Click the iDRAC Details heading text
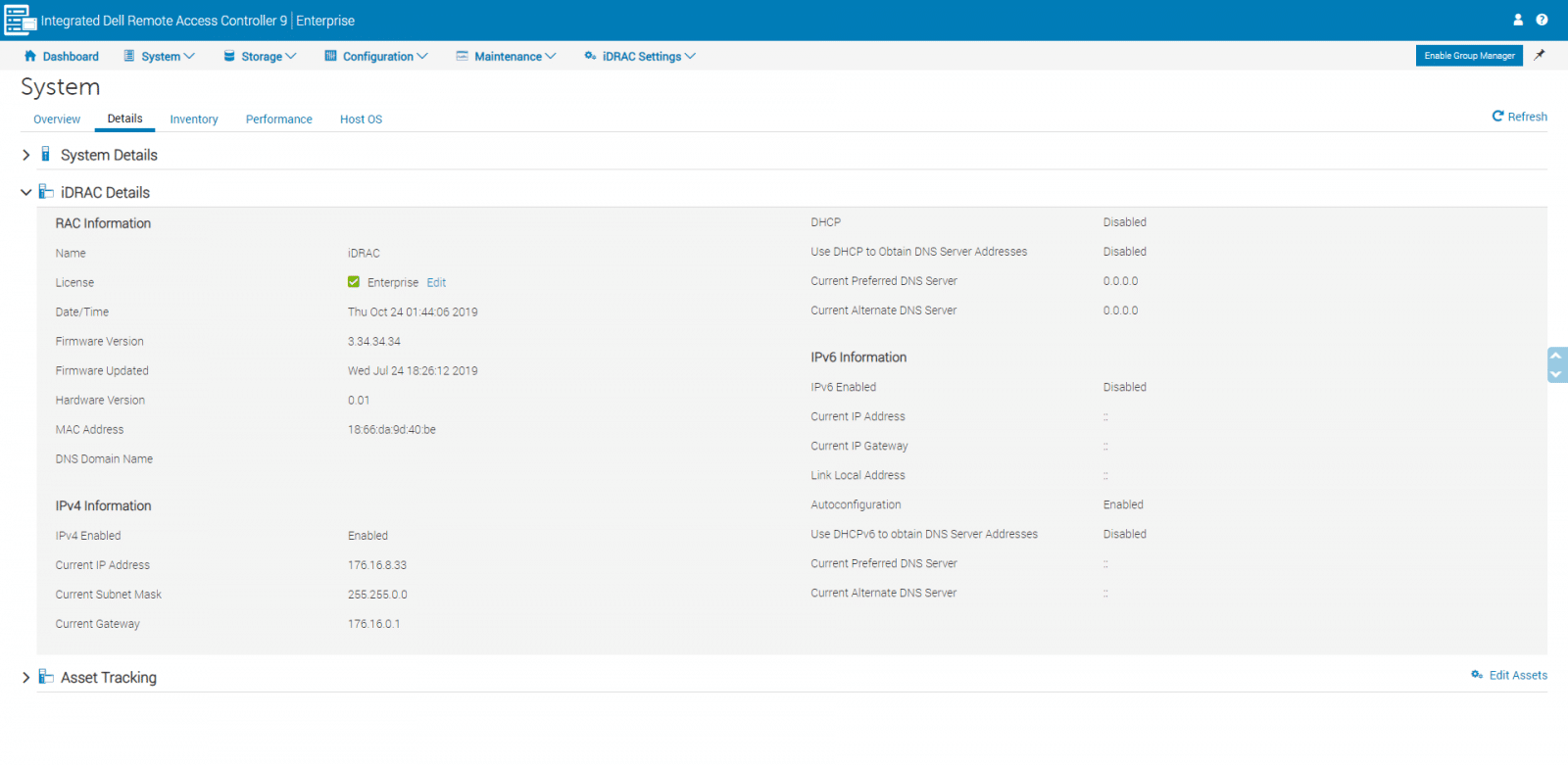 [x=105, y=192]
